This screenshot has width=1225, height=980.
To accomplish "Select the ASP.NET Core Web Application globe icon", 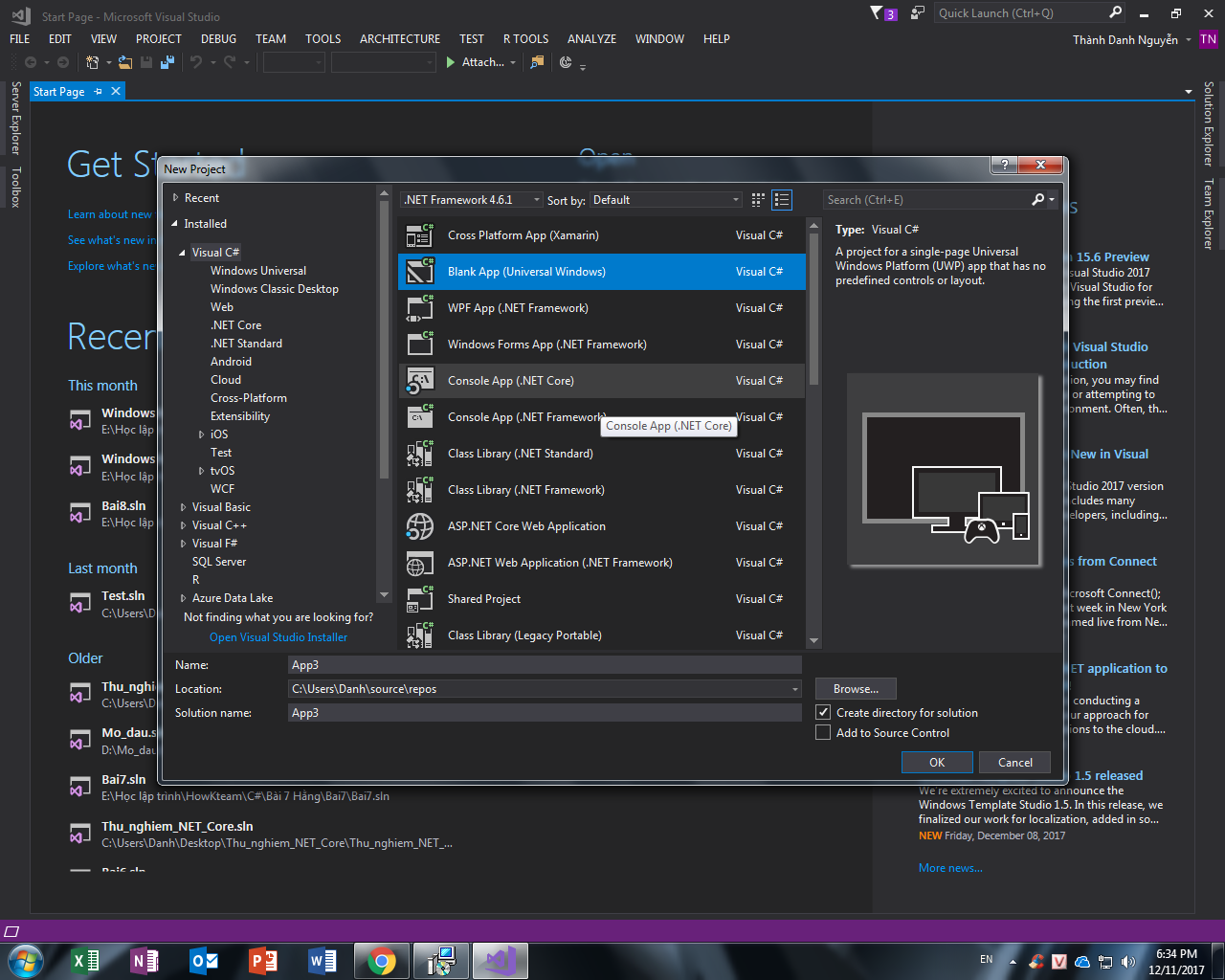I will [x=419, y=526].
